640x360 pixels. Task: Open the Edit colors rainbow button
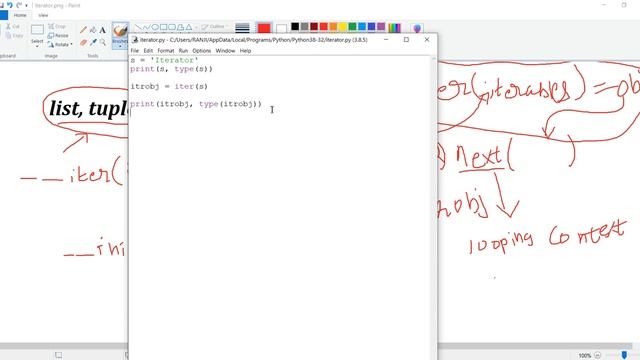[x=394, y=28]
